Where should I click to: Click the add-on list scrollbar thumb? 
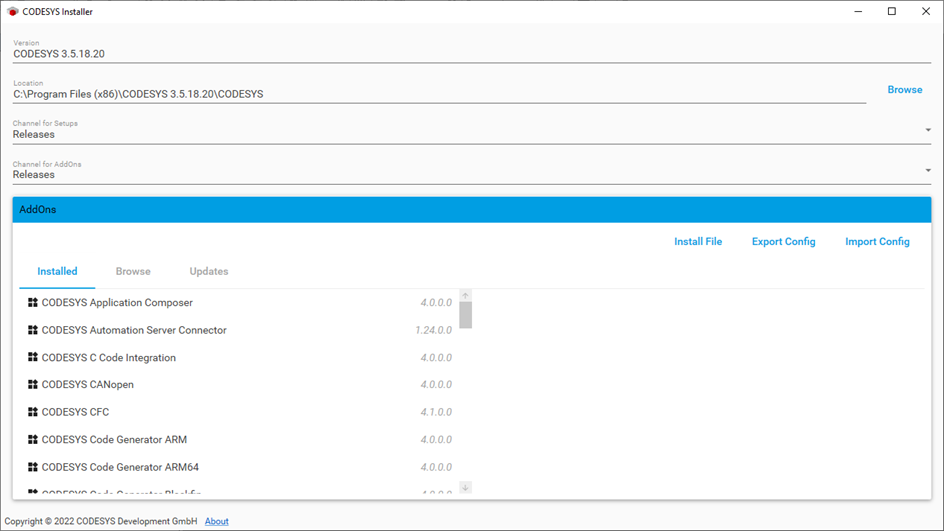pyautogui.click(x=465, y=315)
